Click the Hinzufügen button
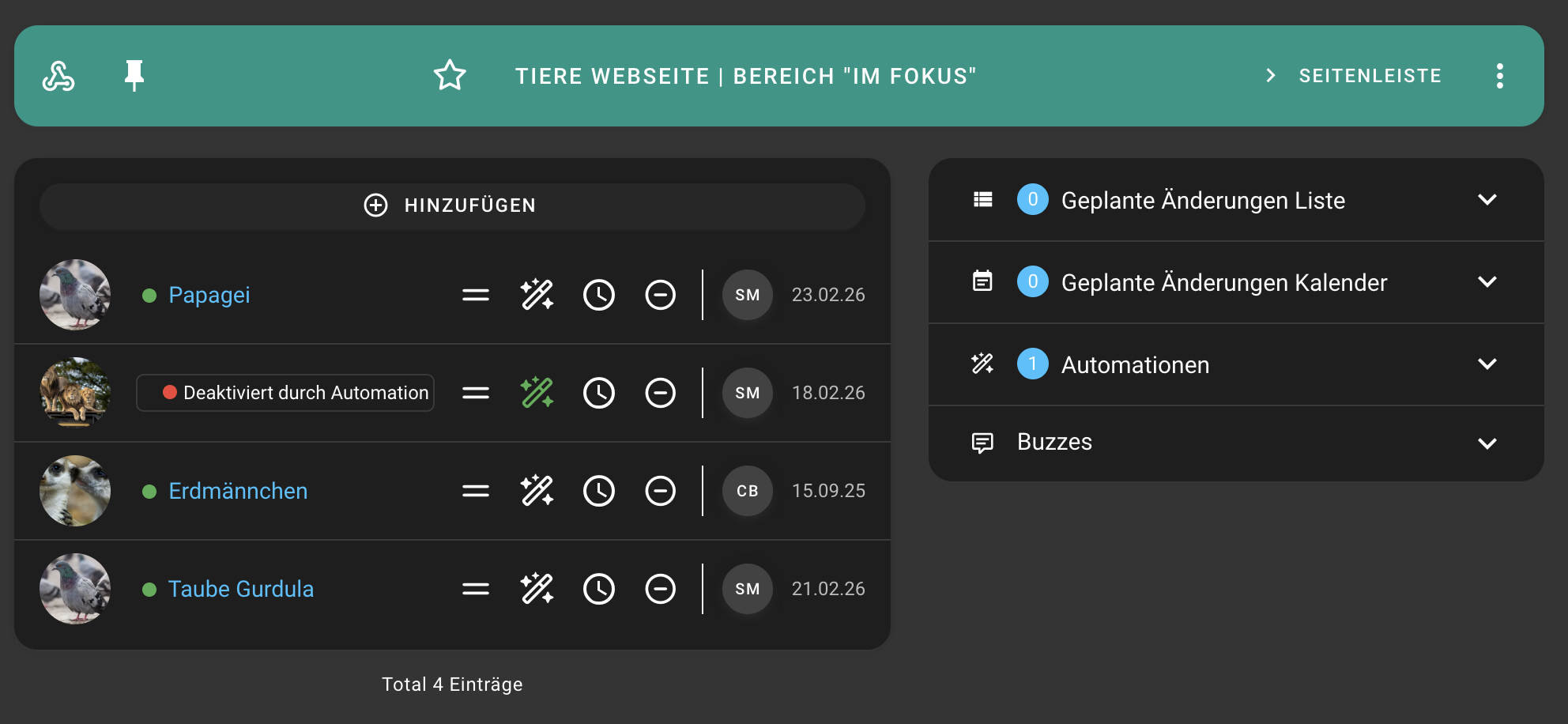 tap(451, 206)
